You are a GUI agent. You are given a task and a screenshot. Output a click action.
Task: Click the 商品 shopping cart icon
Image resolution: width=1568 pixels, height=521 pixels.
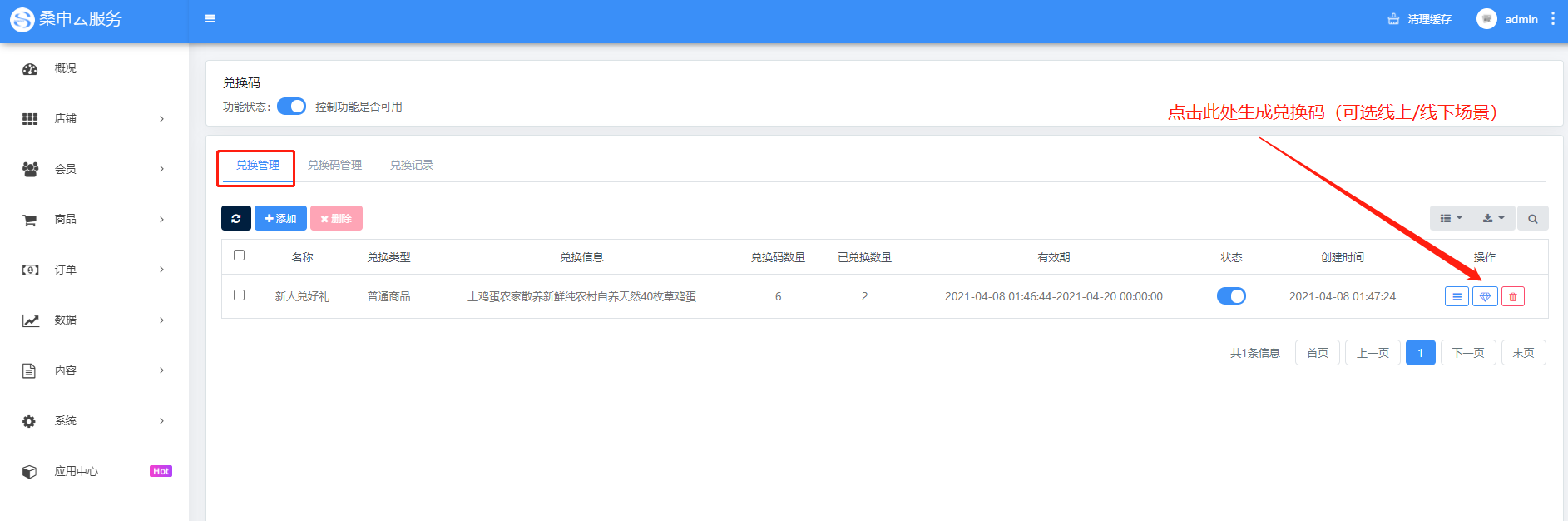click(30, 220)
